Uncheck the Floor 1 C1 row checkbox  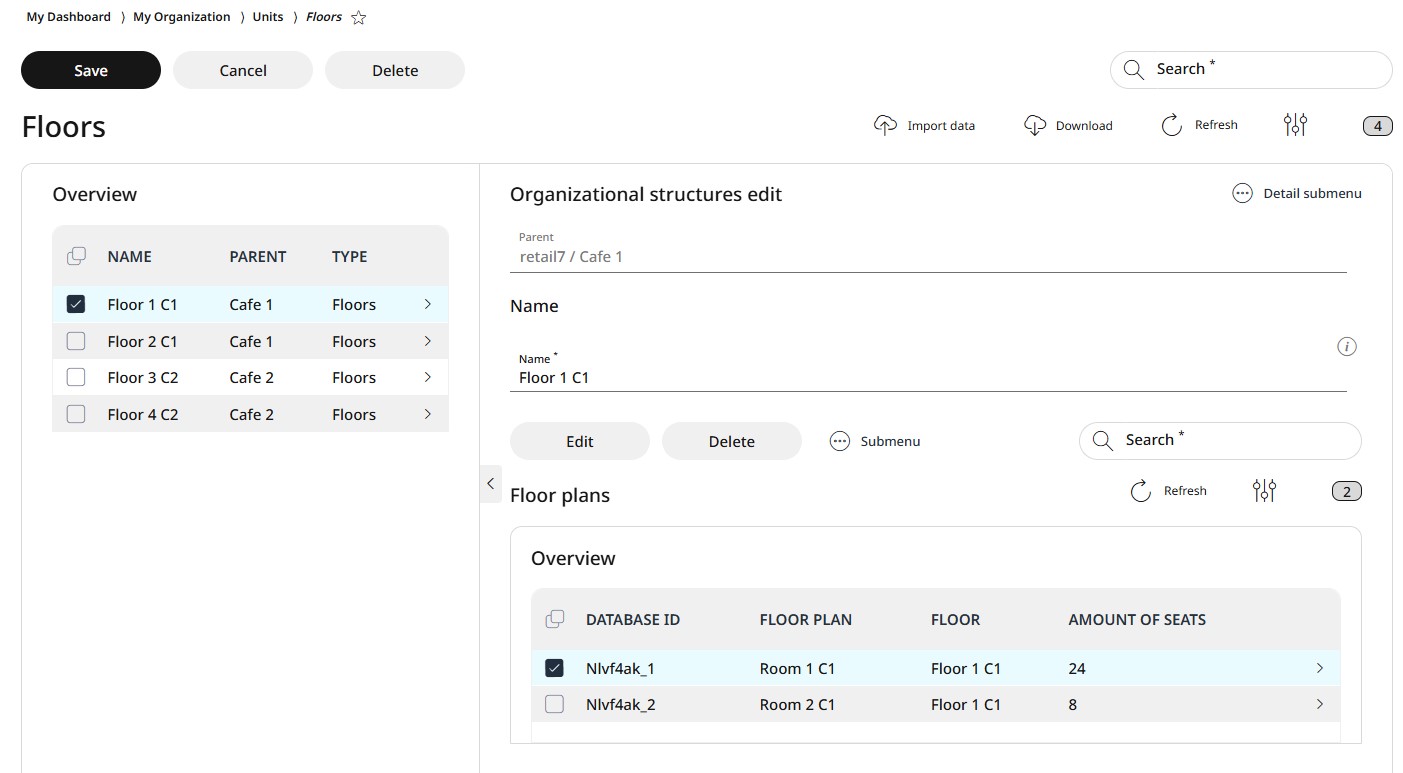pyautogui.click(x=76, y=304)
